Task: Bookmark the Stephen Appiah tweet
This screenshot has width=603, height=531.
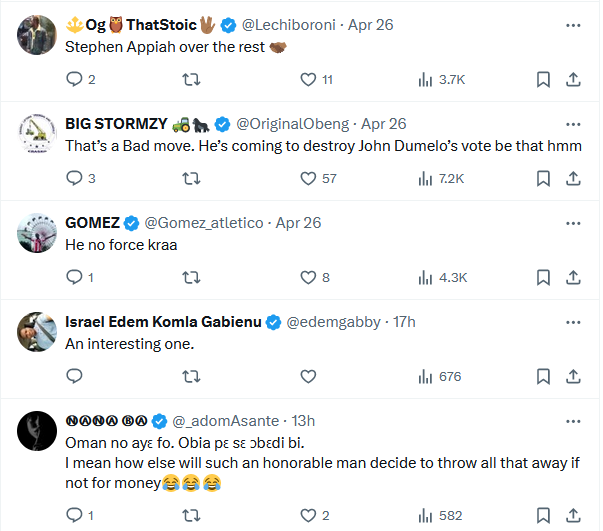Action: point(542,80)
